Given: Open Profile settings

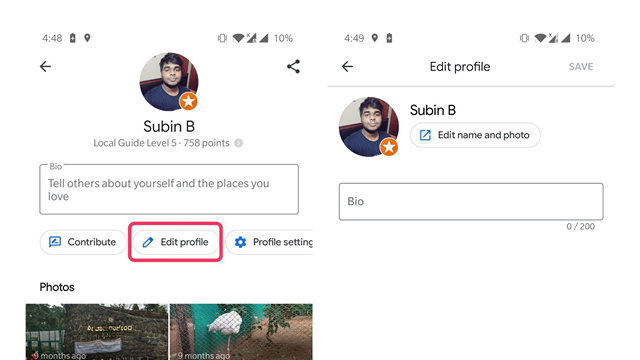Looking at the screenshot, I should (269, 242).
